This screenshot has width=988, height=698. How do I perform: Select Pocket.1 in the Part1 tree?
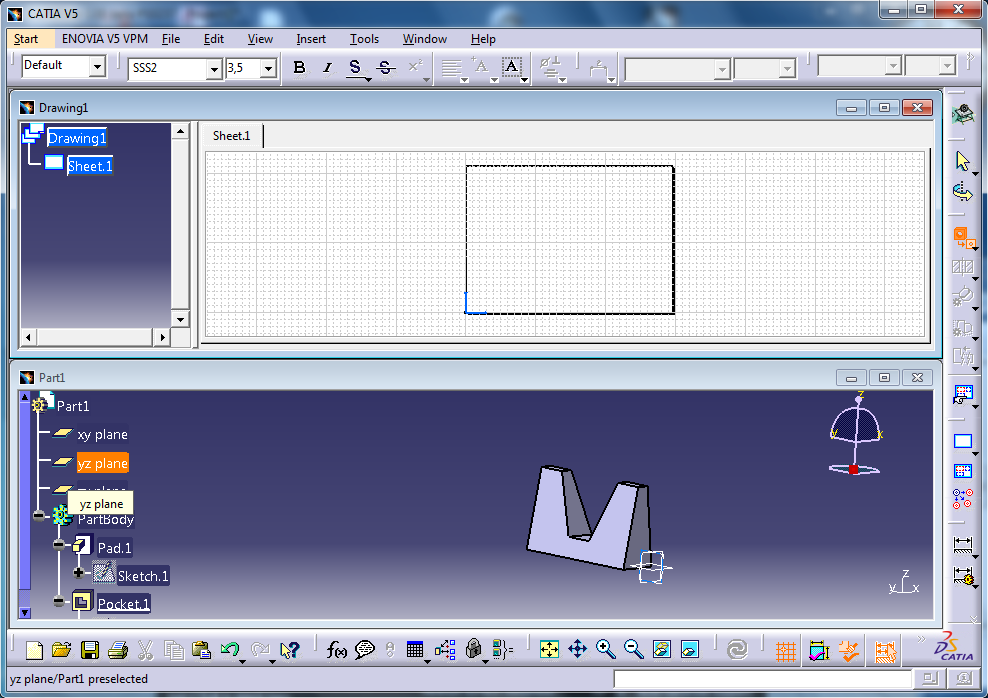pyautogui.click(x=124, y=604)
